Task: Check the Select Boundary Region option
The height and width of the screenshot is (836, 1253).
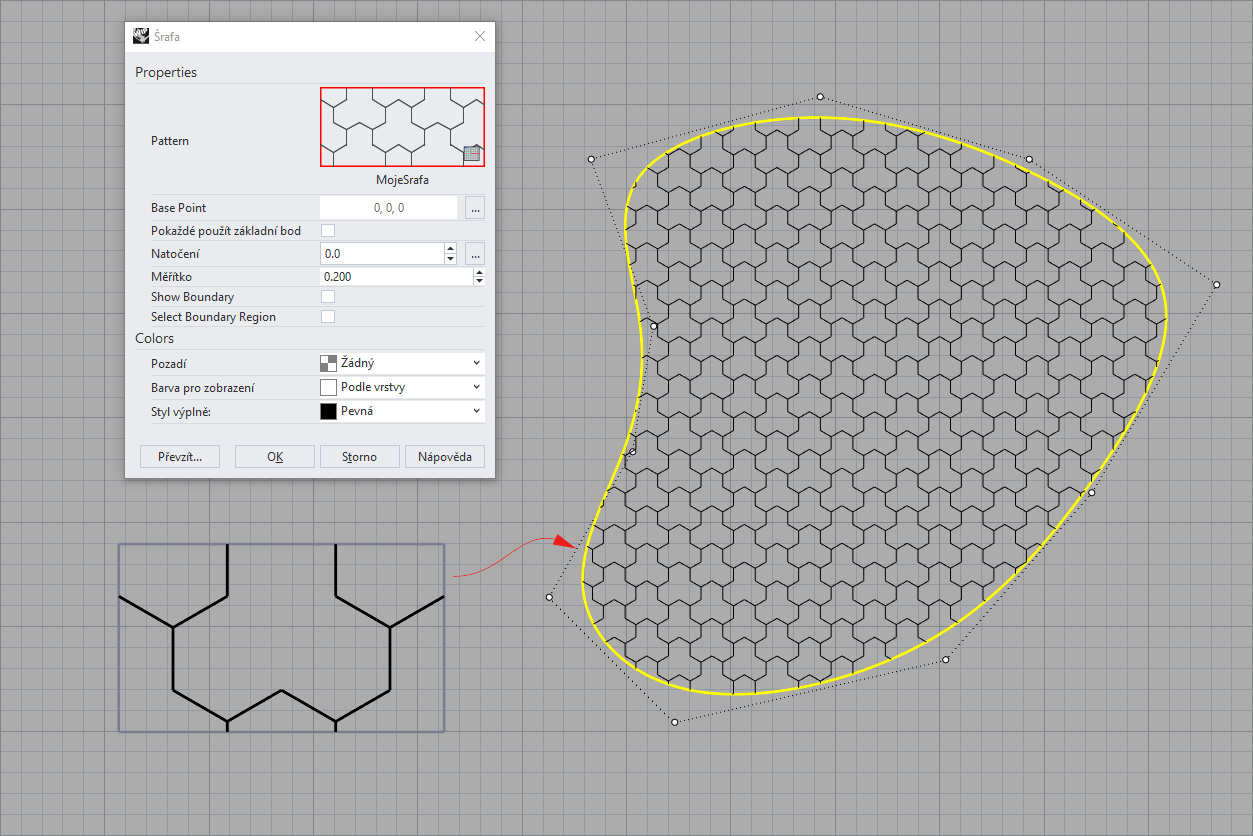Action: click(x=328, y=317)
